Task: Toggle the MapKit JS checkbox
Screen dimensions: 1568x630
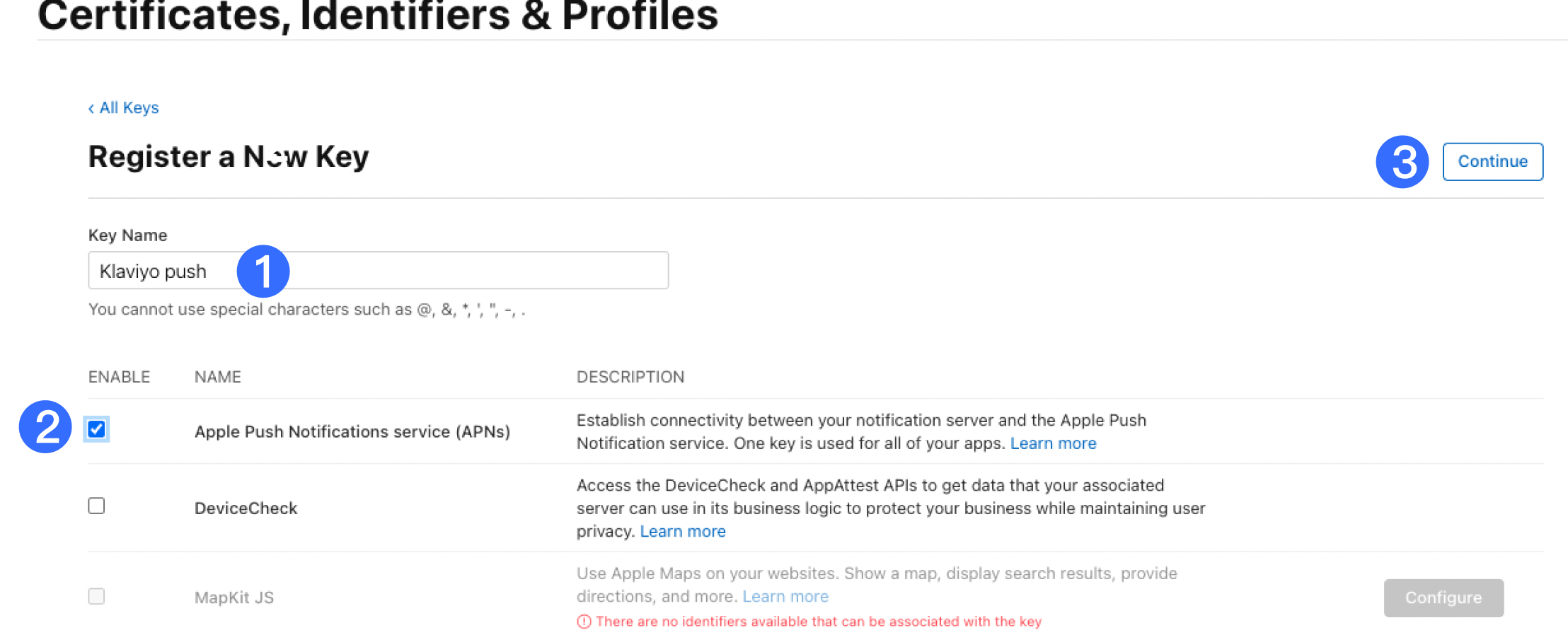Action: (x=96, y=596)
